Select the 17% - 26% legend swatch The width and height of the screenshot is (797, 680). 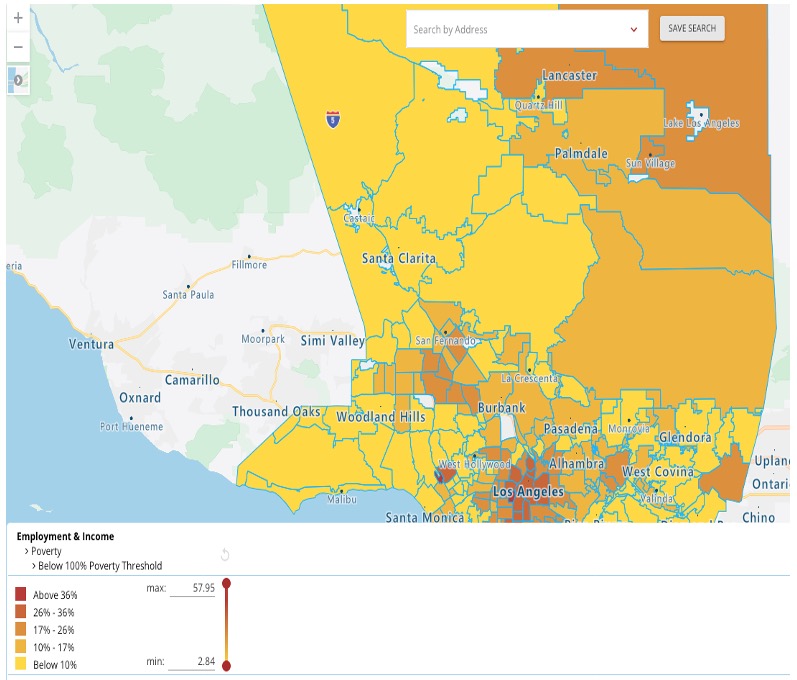pyautogui.click(x=21, y=630)
